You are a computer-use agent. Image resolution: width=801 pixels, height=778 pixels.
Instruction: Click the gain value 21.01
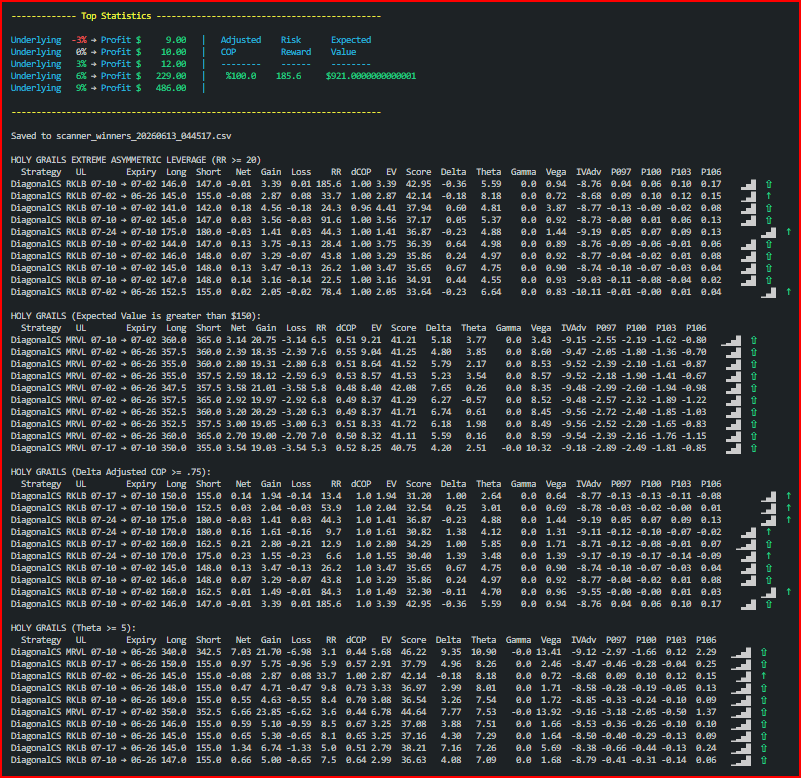(x=264, y=388)
